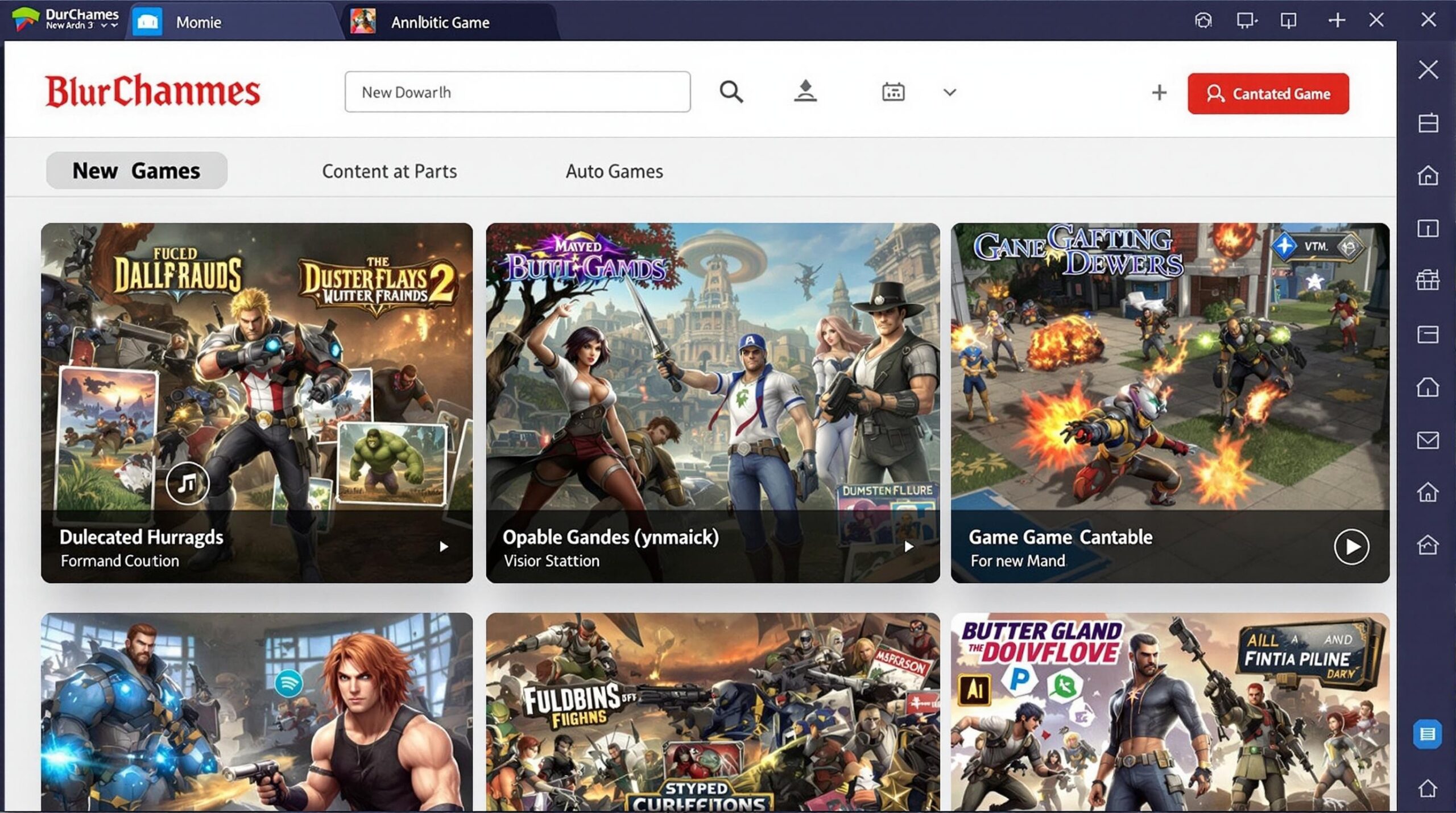Click the sidebar house icon below envelope
The image size is (1456, 813).
[x=1428, y=492]
